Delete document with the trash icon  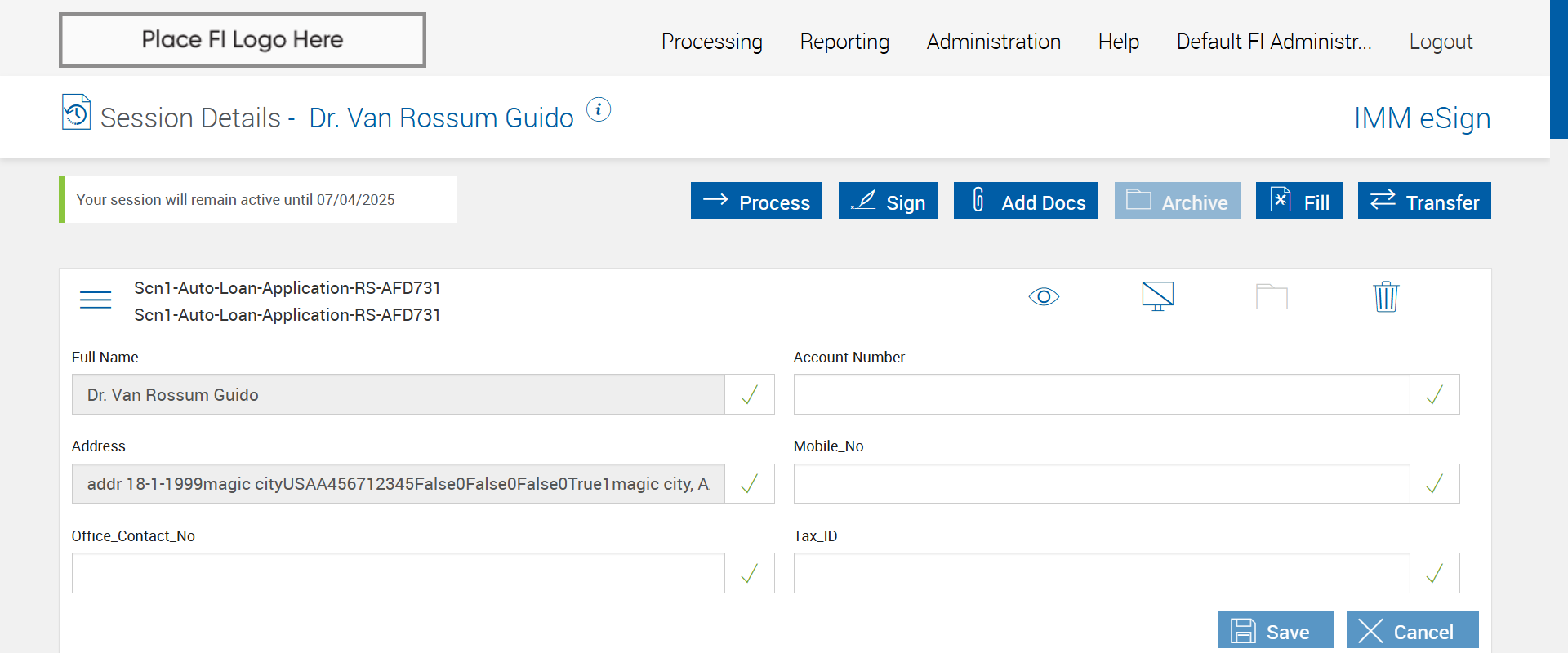pos(1386,296)
